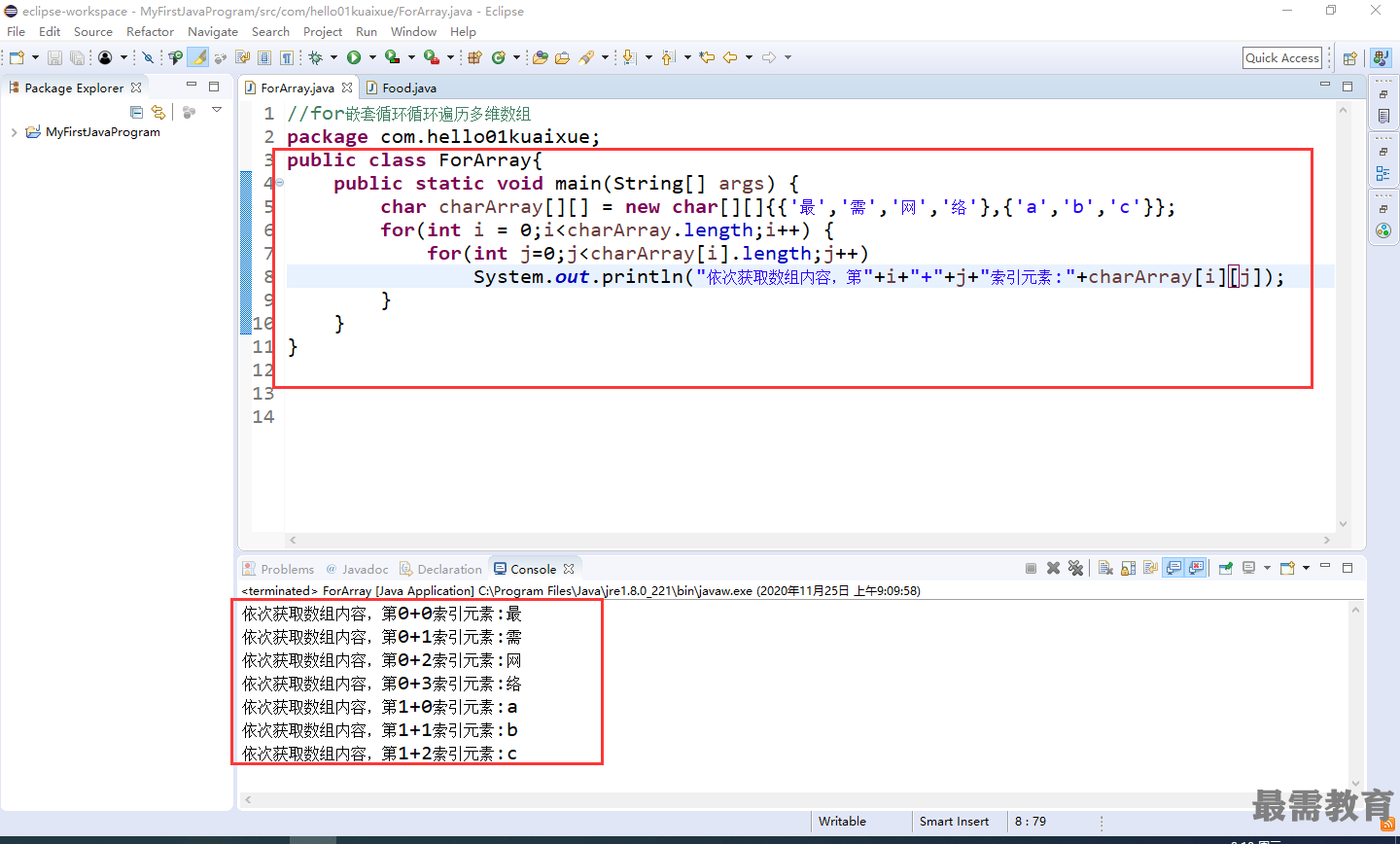Open the Debug button dropdown arrow

click(x=333, y=57)
